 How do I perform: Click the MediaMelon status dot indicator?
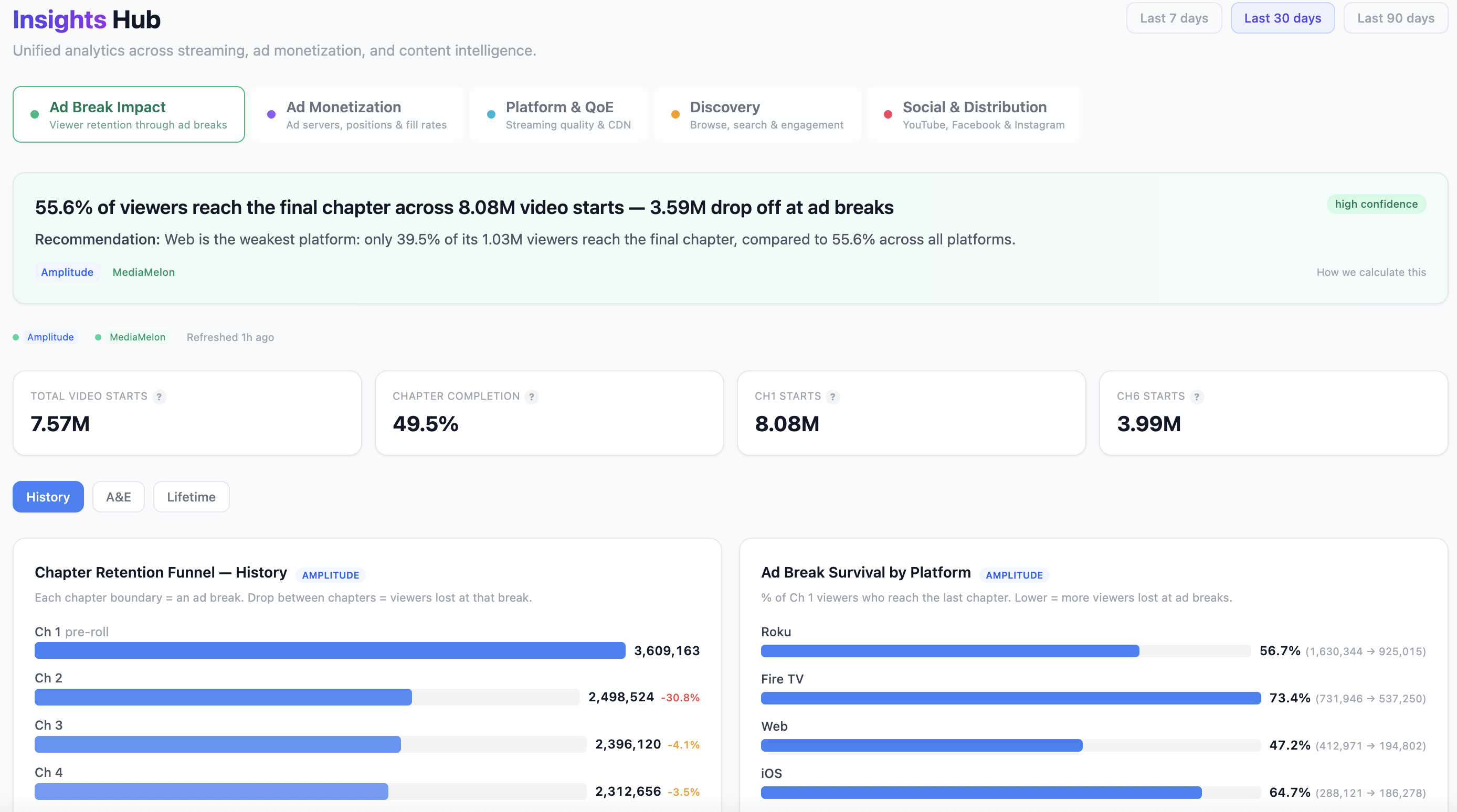(x=99, y=337)
